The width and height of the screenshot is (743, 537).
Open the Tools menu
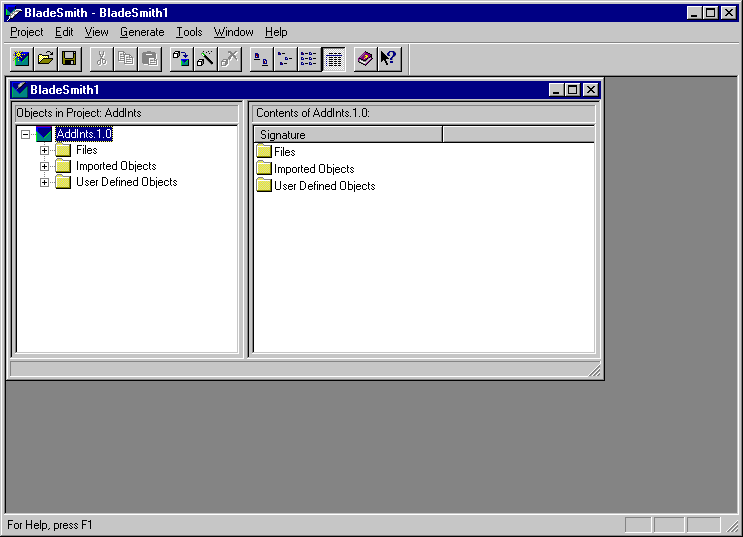point(189,32)
